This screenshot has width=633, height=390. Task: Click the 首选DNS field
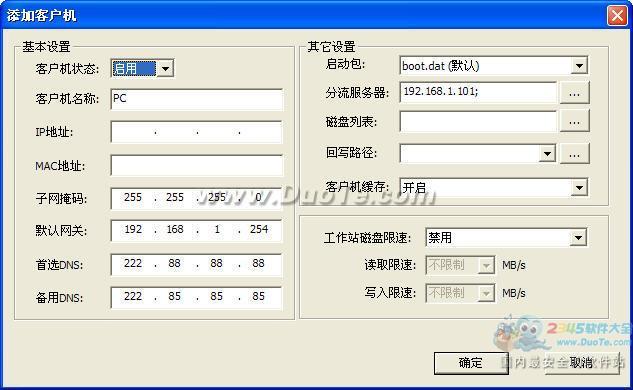coord(196,264)
